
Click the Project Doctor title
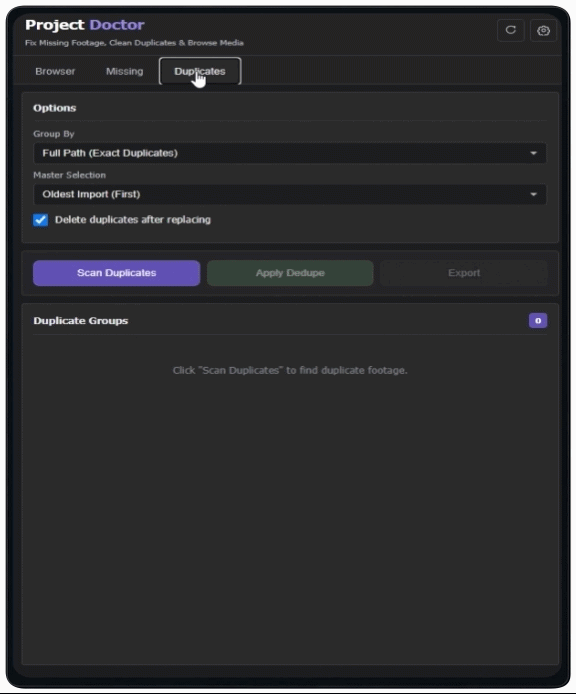tap(85, 25)
